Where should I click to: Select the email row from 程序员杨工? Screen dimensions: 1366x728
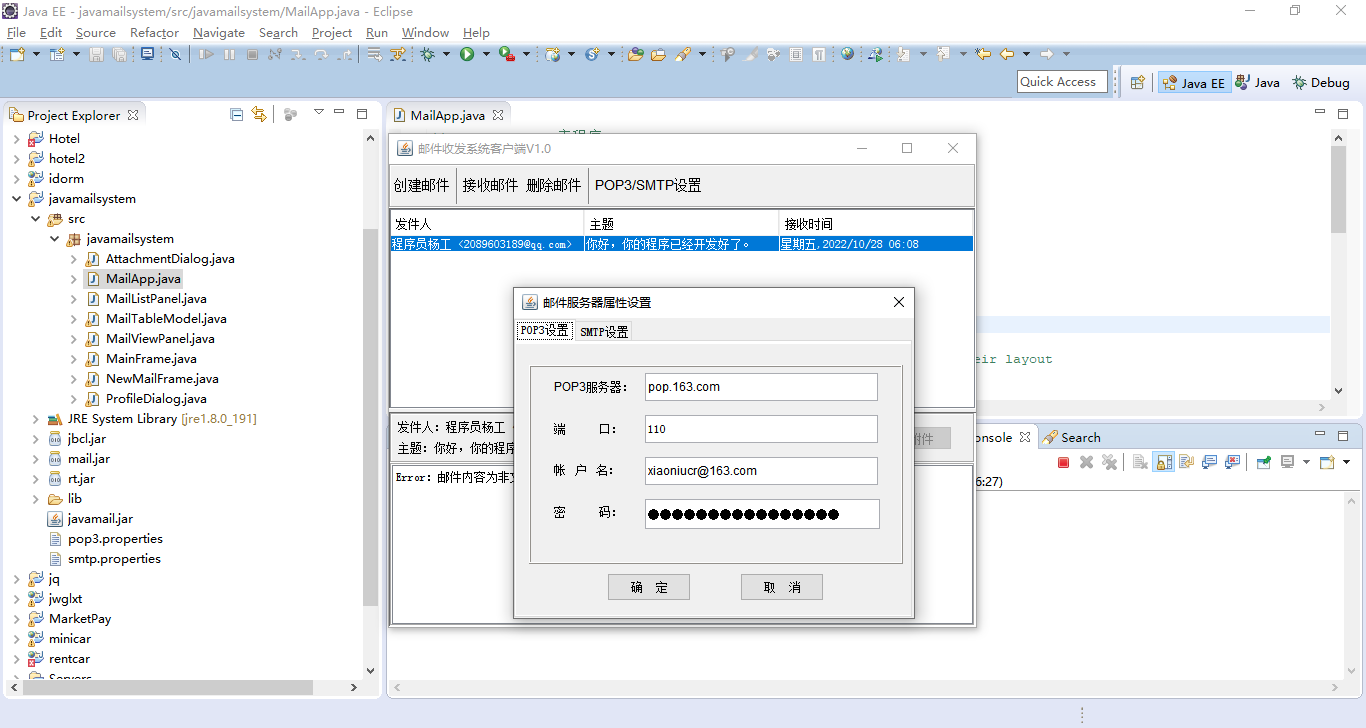coord(681,244)
